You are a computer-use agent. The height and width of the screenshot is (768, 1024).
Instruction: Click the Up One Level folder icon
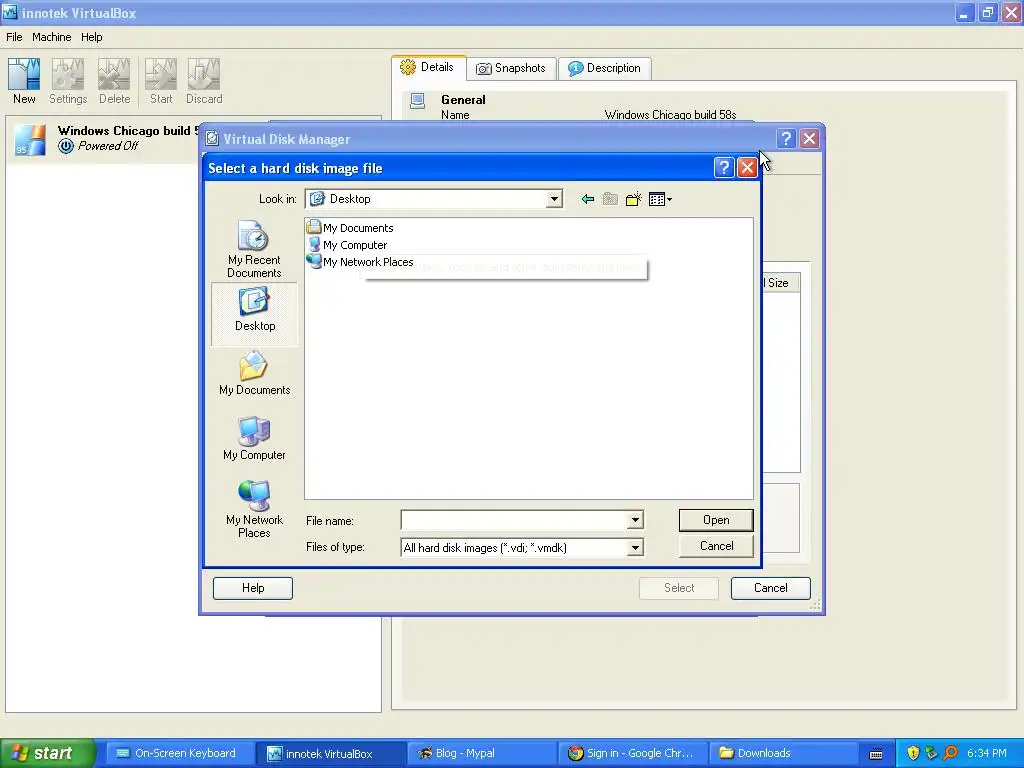point(610,199)
